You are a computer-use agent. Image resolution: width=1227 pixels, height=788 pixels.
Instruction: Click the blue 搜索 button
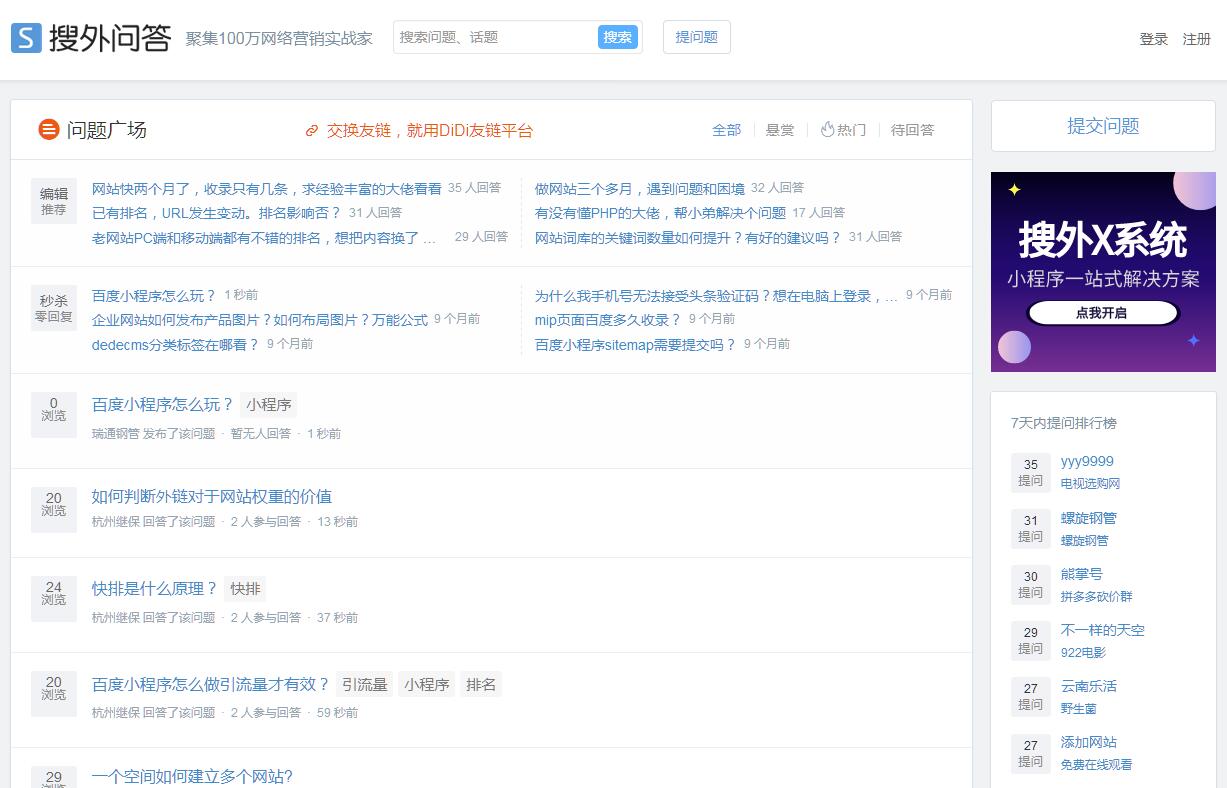click(x=617, y=37)
